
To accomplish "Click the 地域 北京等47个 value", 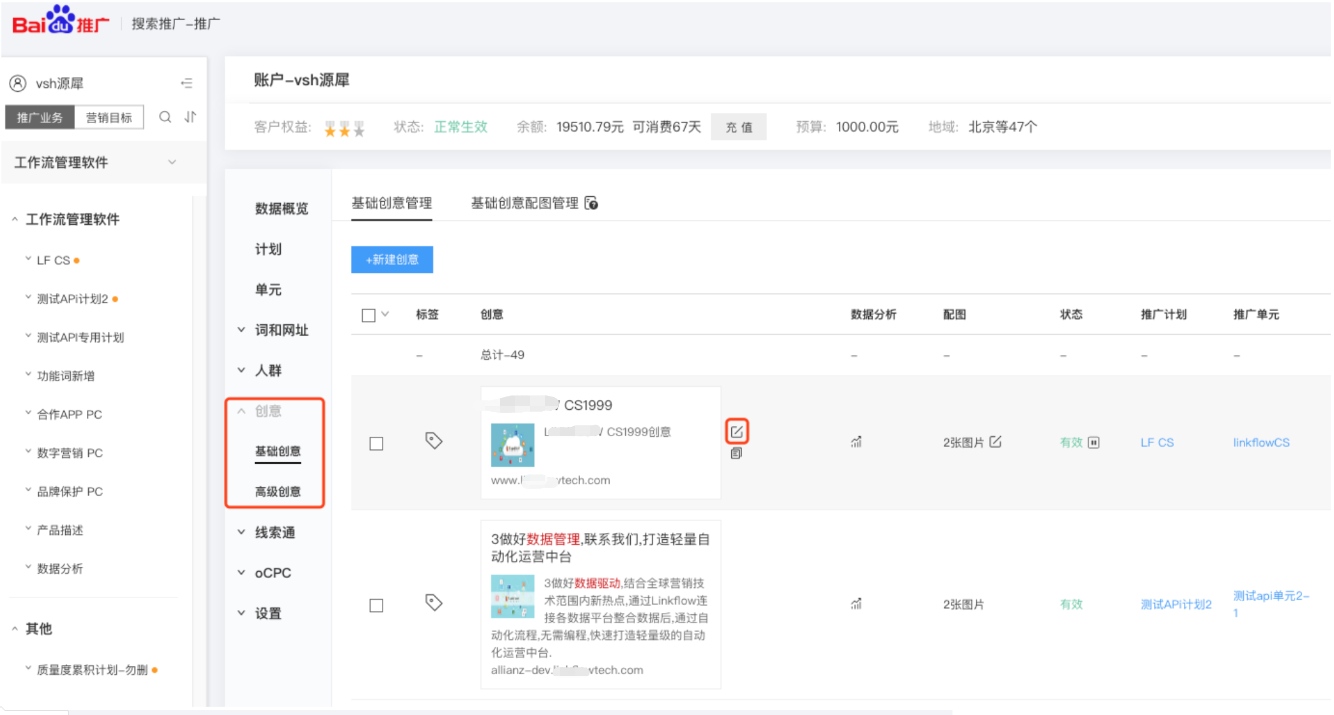I will pyautogui.click(x=1003, y=127).
